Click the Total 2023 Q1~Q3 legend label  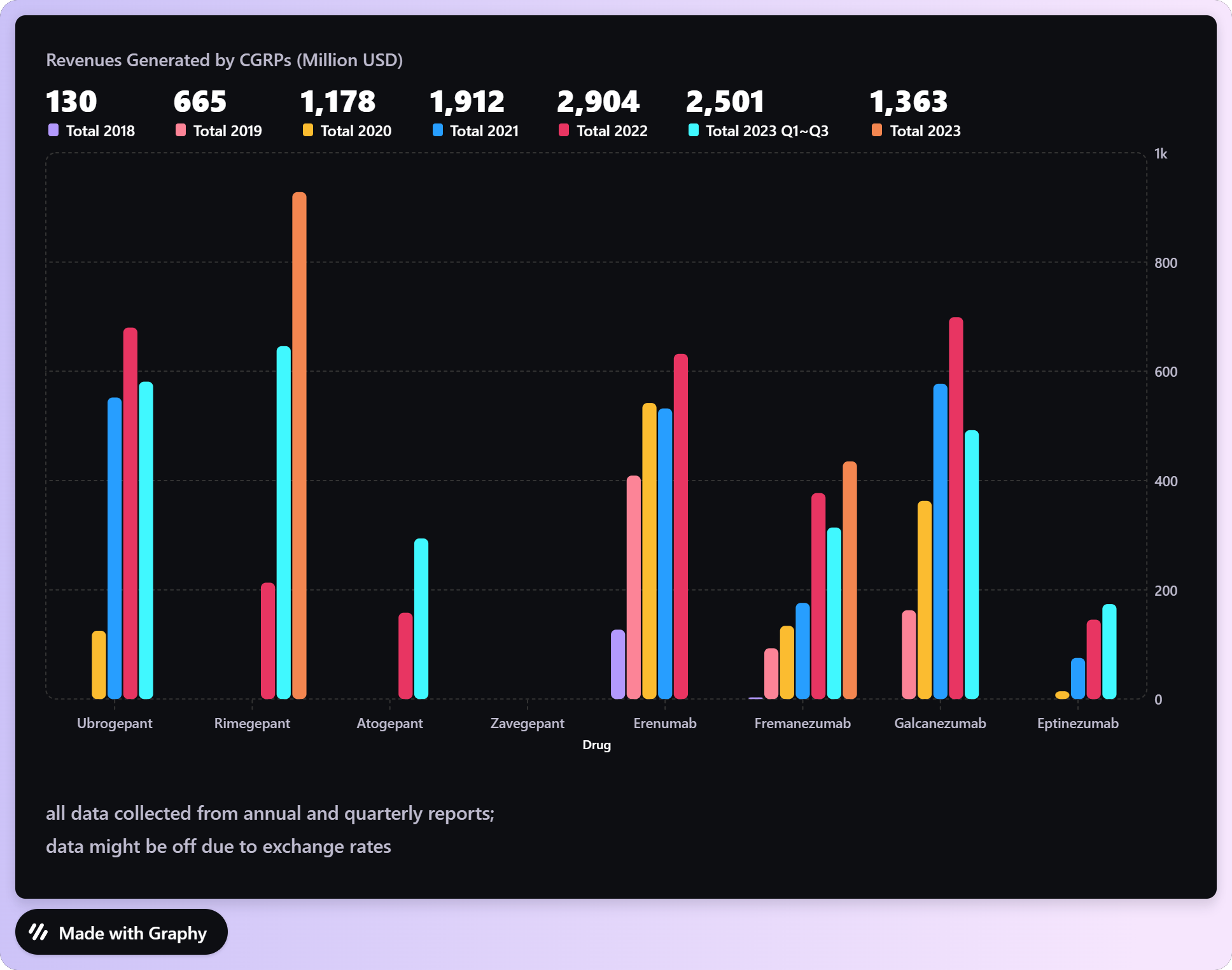[x=766, y=130]
